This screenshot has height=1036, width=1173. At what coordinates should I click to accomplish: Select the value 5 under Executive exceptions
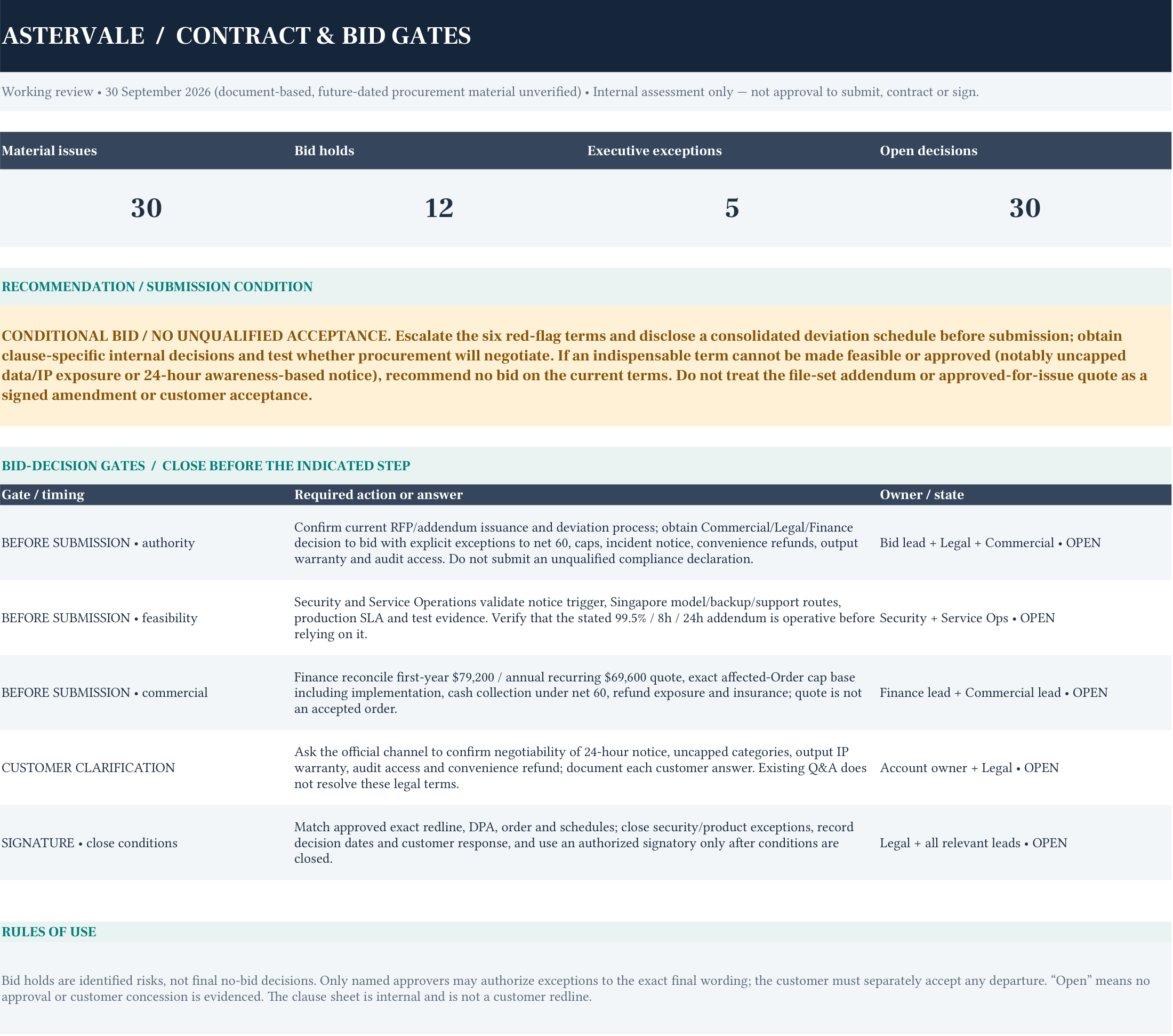point(732,208)
